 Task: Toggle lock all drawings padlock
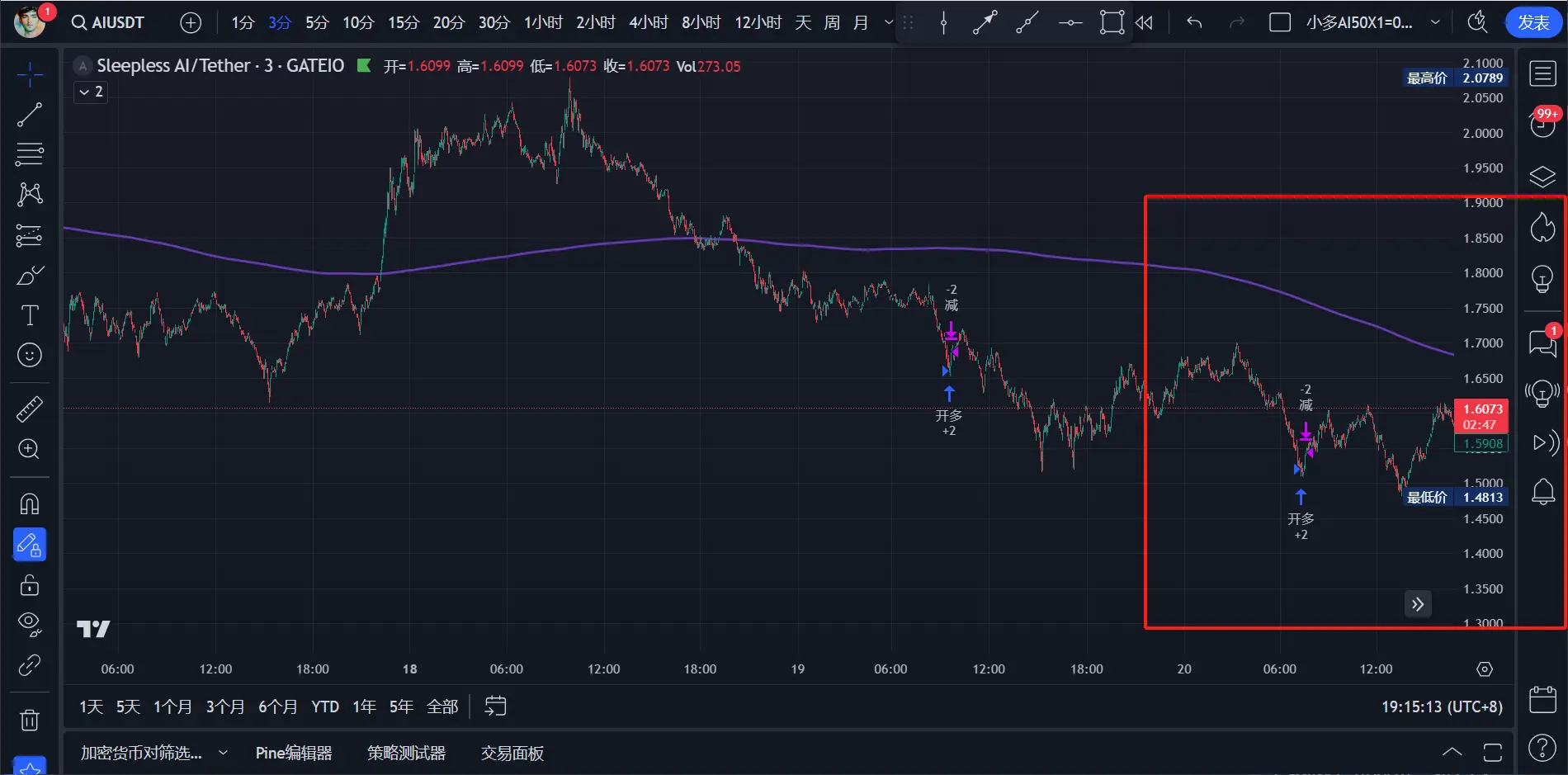pos(30,585)
